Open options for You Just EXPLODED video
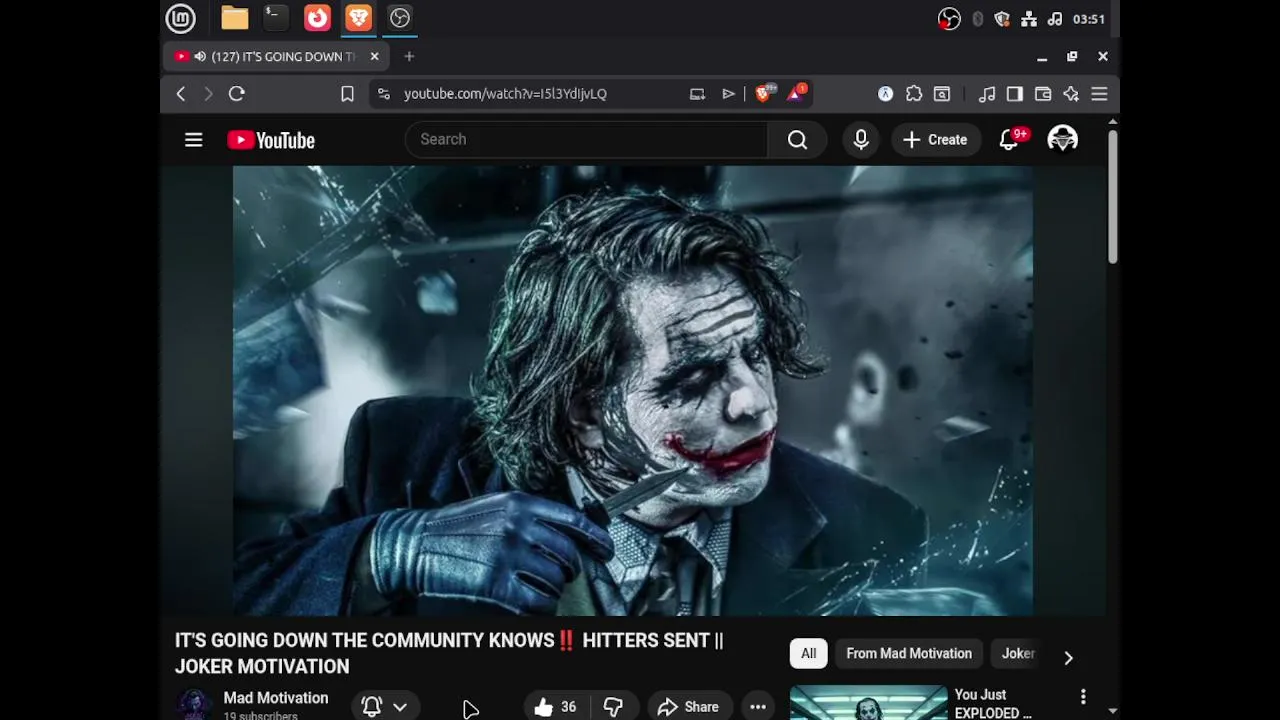The height and width of the screenshot is (720, 1280). (1083, 697)
